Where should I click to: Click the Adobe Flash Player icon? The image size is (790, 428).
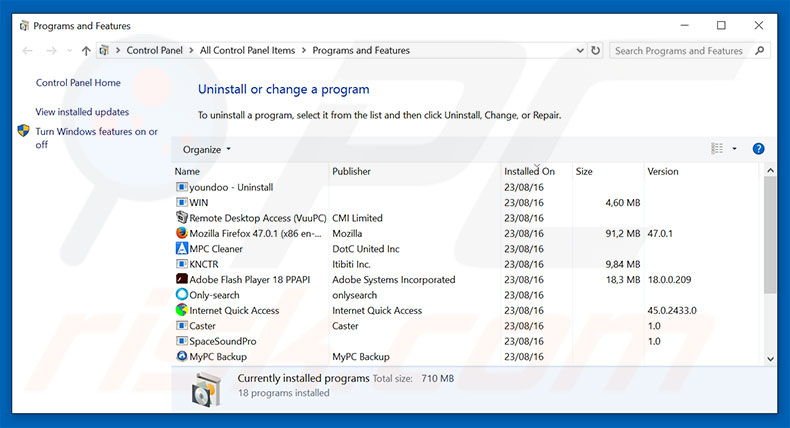click(181, 279)
